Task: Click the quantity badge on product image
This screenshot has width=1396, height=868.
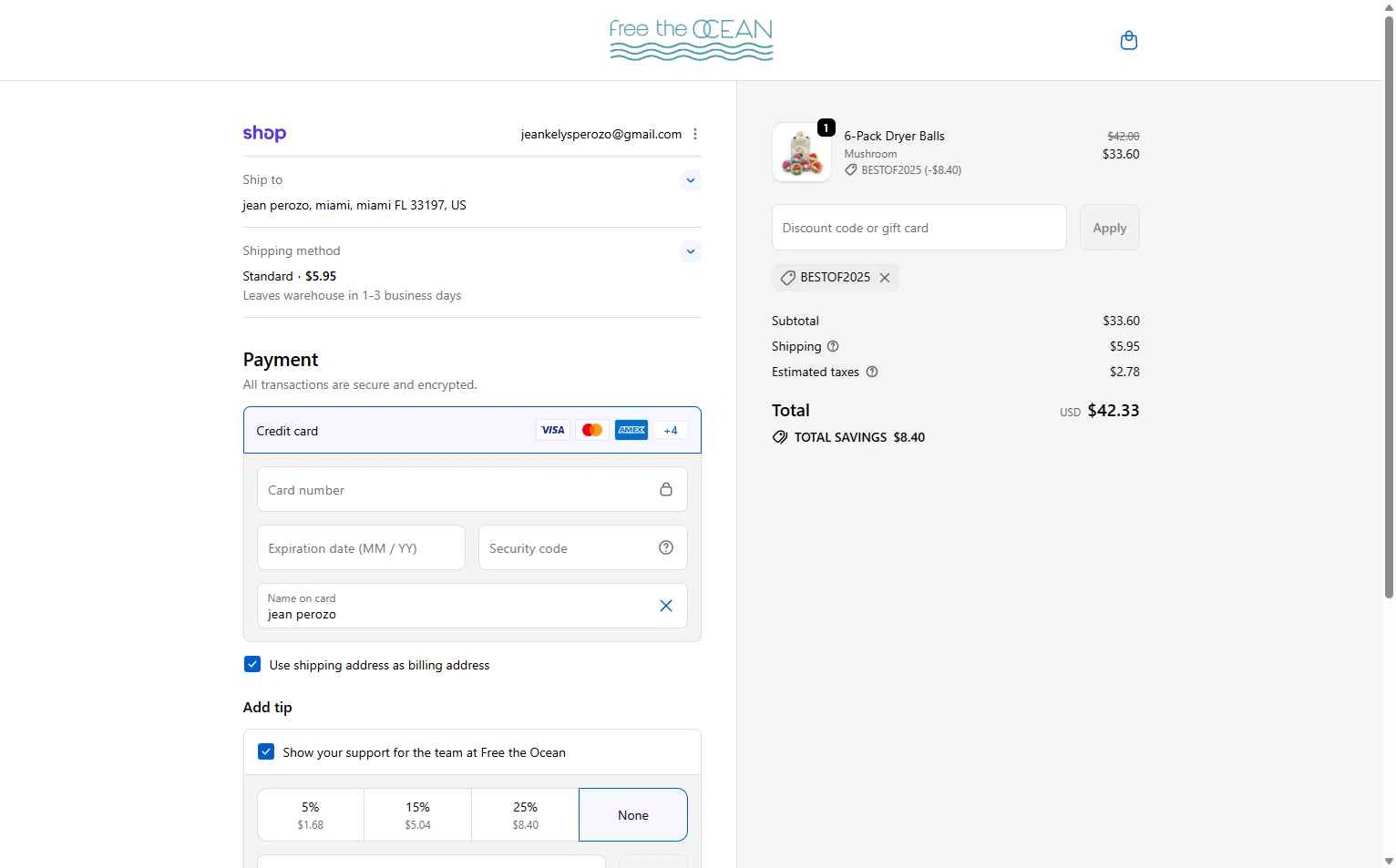Action: coord(826,128)
